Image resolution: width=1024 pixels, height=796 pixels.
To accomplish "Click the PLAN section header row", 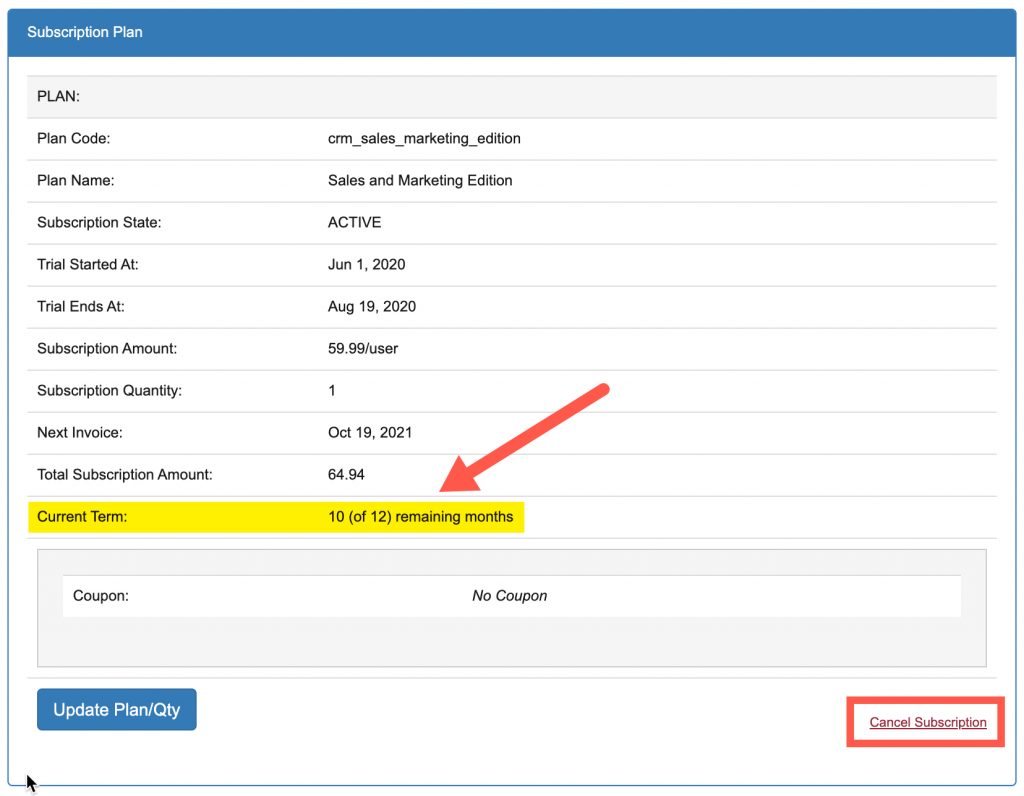I will point(55,96).
